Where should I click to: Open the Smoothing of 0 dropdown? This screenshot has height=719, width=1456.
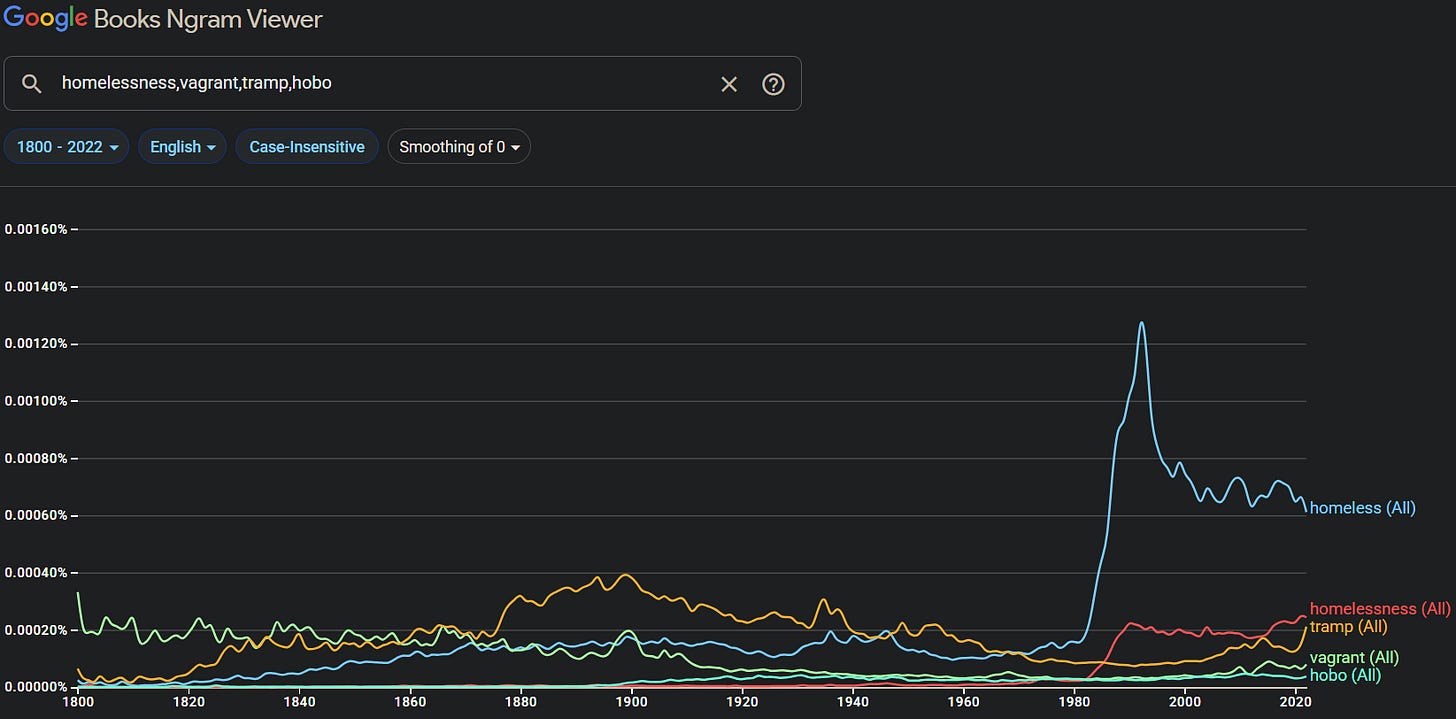(x=459, y=147)
